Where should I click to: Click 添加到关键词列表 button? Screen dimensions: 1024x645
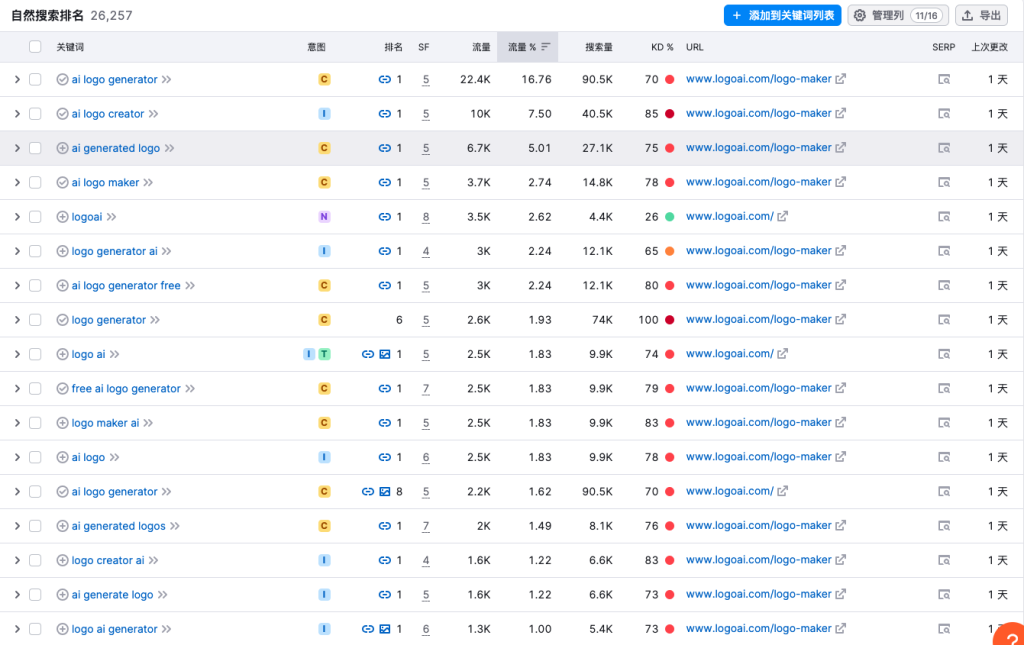point(782,15)
